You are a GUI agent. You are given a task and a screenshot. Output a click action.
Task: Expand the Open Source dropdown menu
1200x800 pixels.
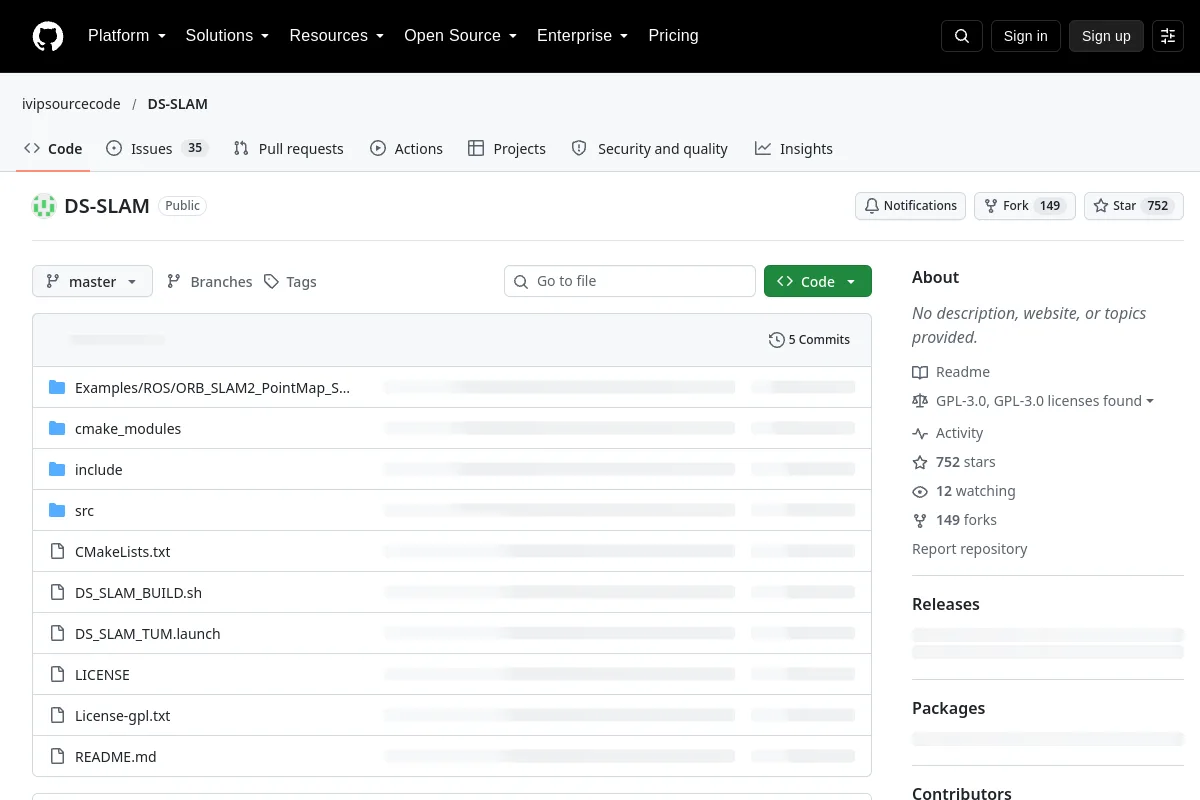(x=461, y=36)
